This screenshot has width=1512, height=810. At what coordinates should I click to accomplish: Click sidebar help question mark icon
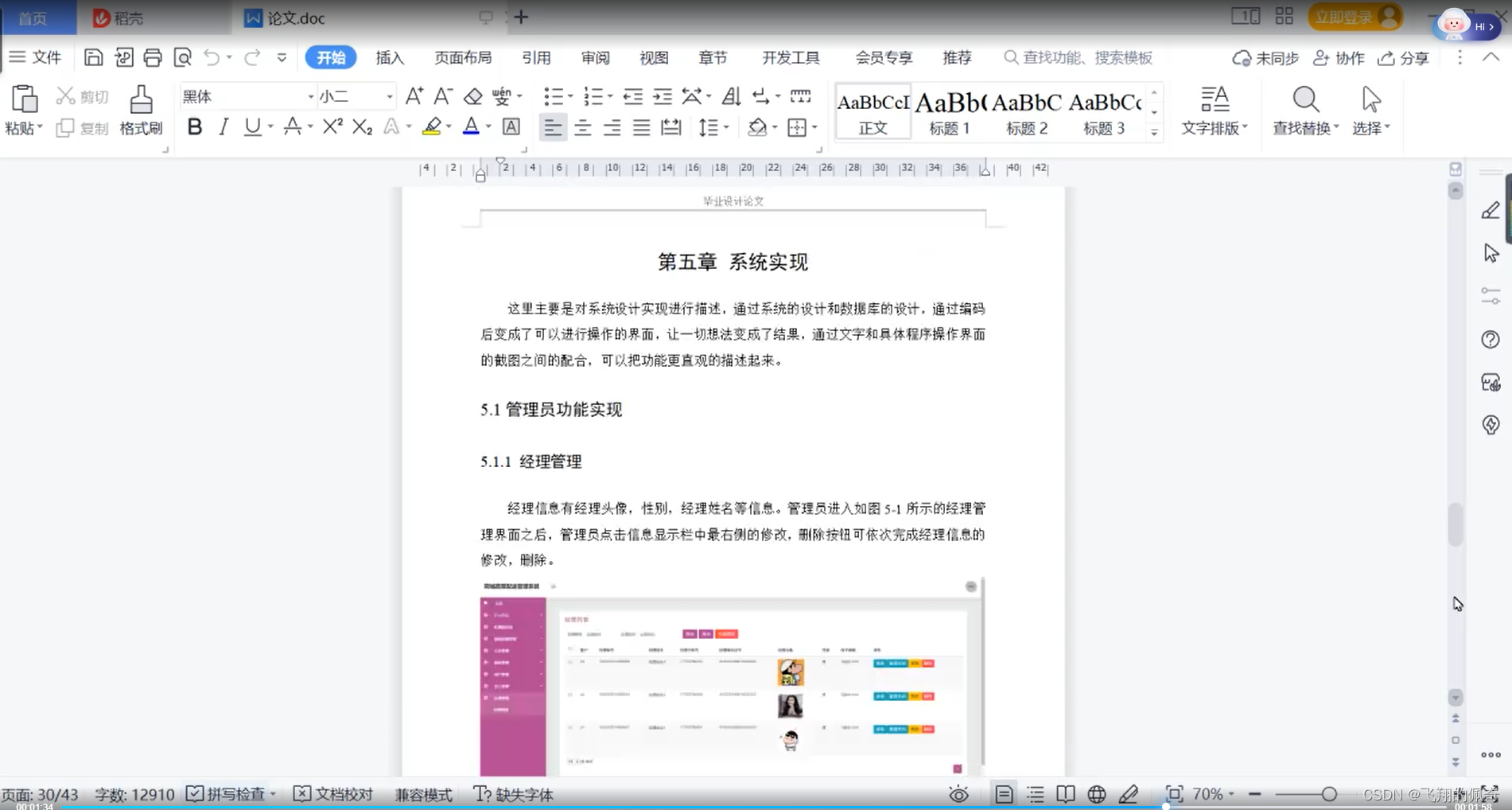point(1491,340)
